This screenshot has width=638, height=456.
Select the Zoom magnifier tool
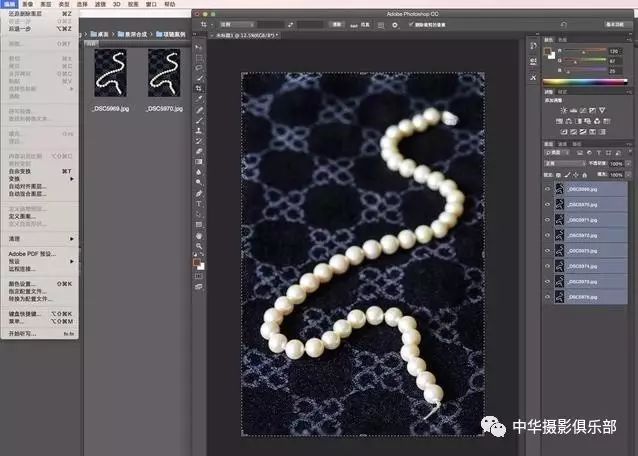point(200,245)
